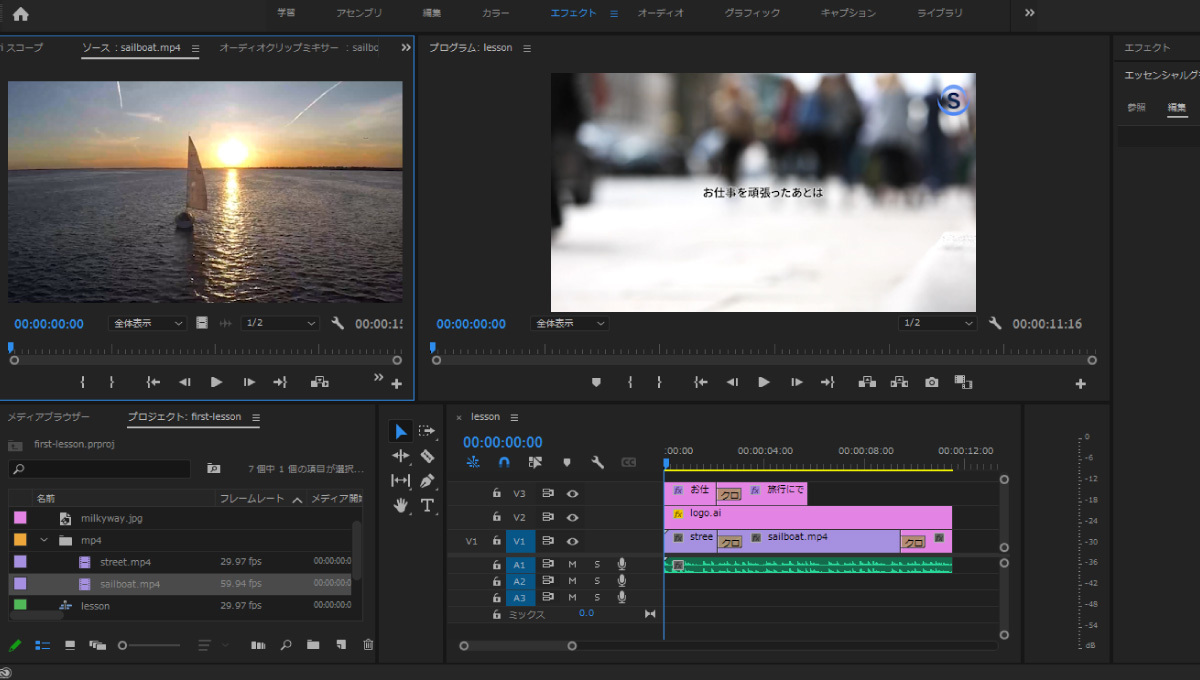The image size is (1200, 680).
Task: Click the Source monitor insert button
Action: click(x=320, y=382)
